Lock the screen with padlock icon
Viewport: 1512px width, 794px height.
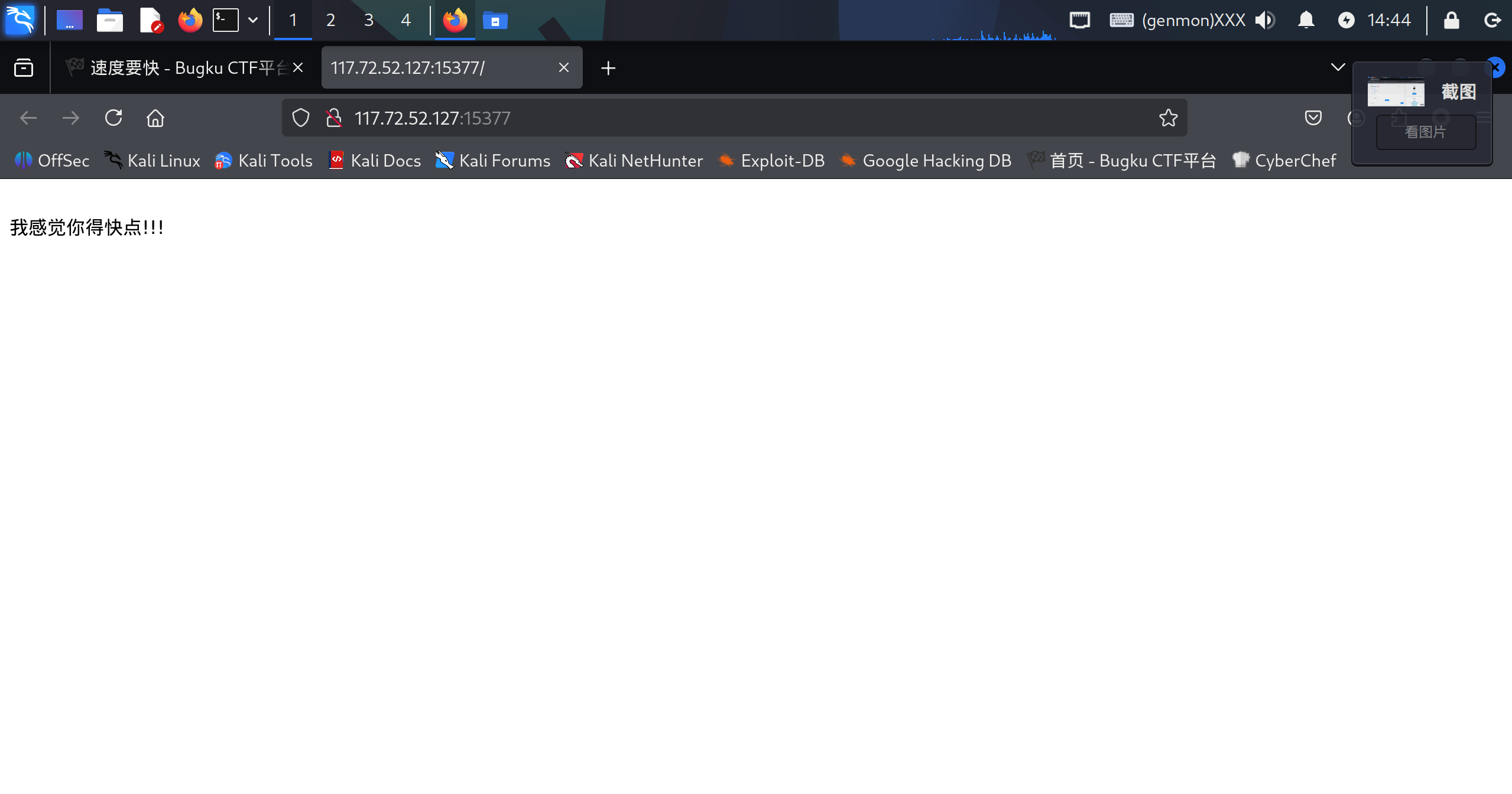point(1451,20)
